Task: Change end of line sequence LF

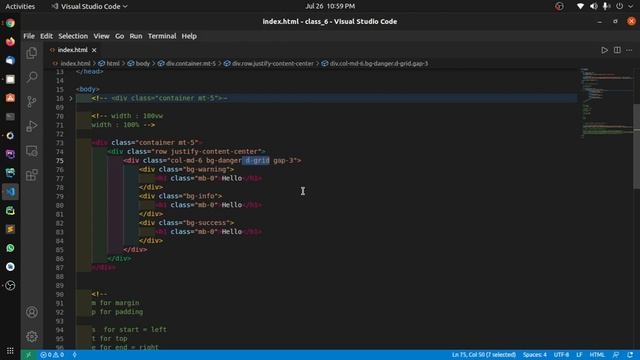Action: pyautogui.click(x=579, y=355)
